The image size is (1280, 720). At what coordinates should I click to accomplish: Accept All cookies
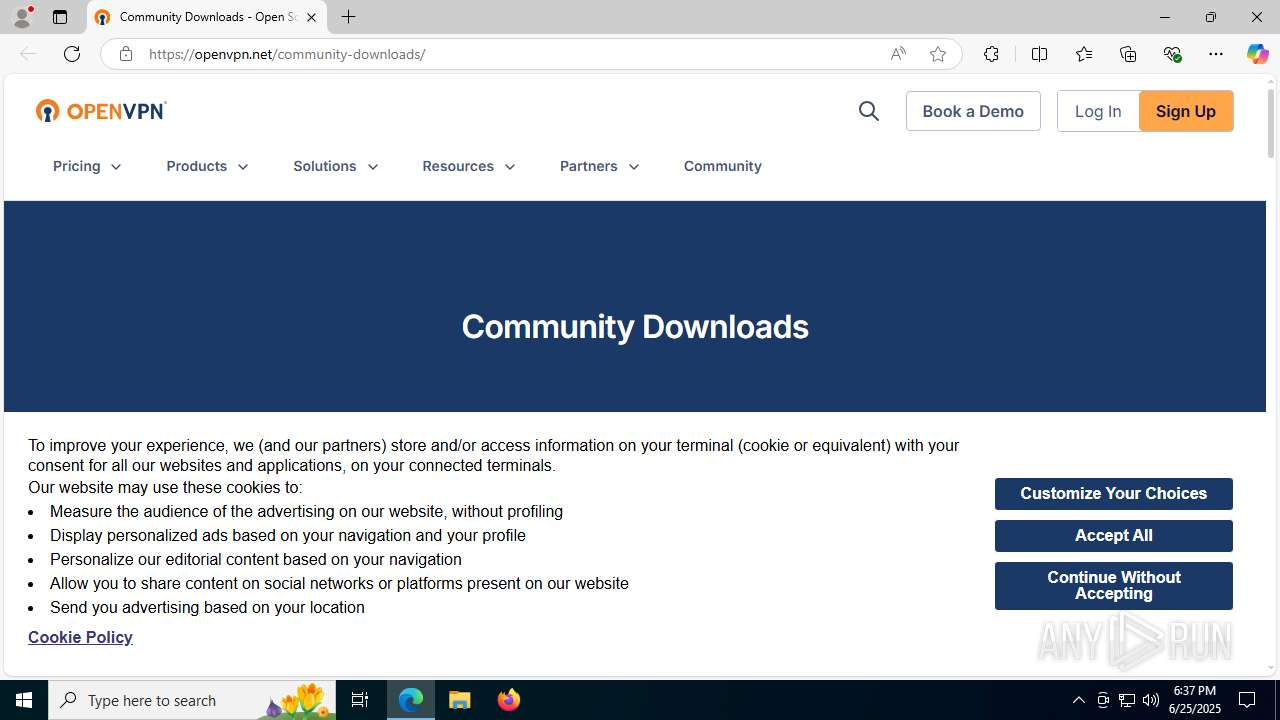pos(1114,536)
